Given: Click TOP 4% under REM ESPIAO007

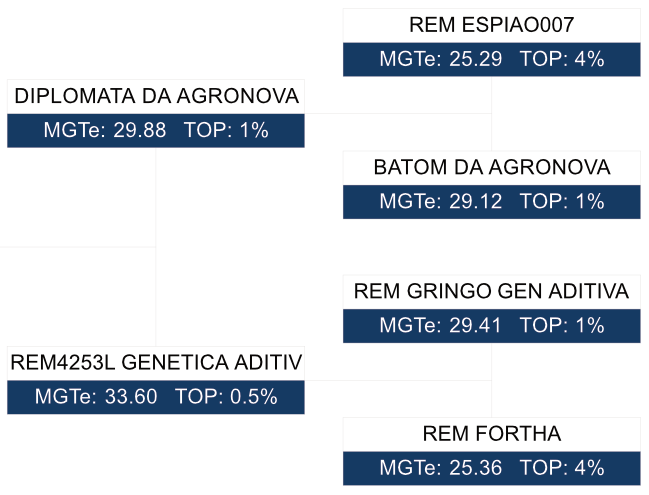Looking at the screenshot, I should (562, 59).
